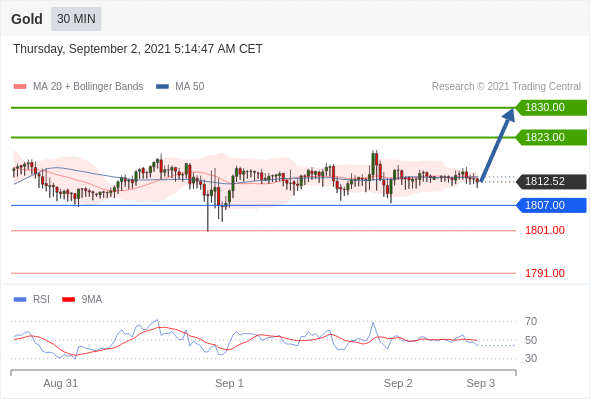
Task: Click the 1812.52 current price tag
Action: 551,182
